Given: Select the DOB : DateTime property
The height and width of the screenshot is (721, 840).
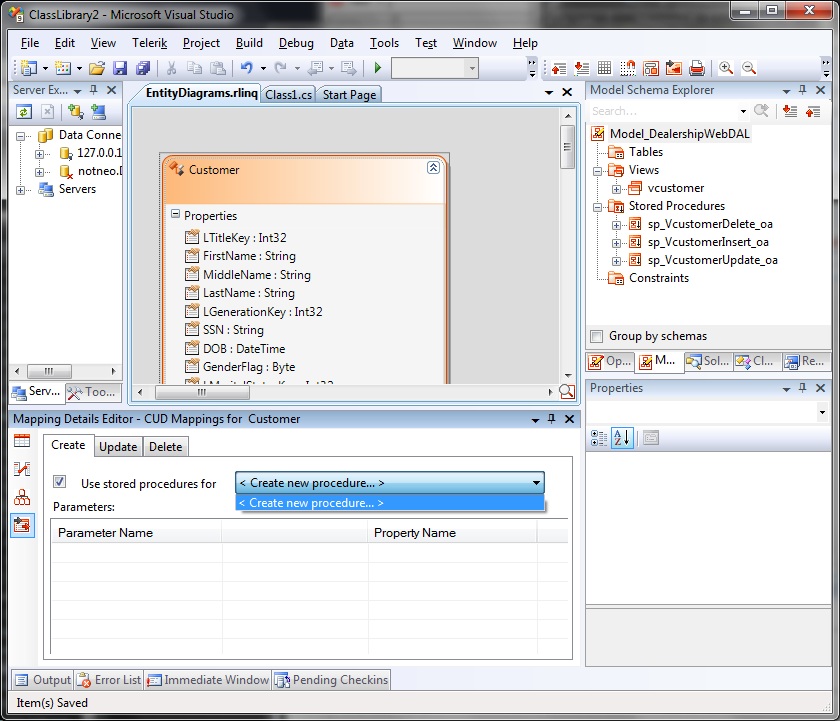Looking at the screenshot, I should click(244, 349).
